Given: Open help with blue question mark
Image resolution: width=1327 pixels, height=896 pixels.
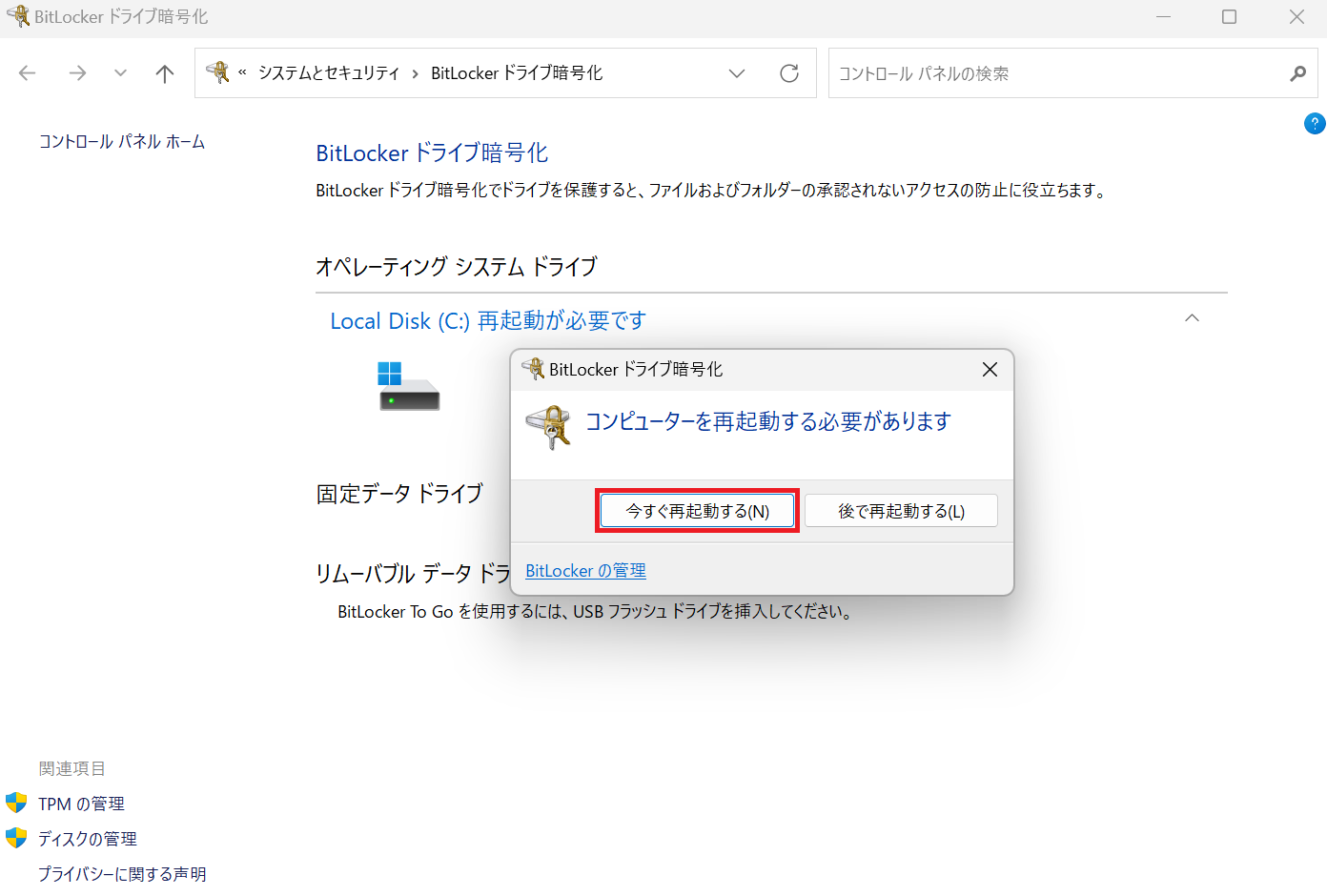Looking at the screenshot, I should (x=1315, y=123).
